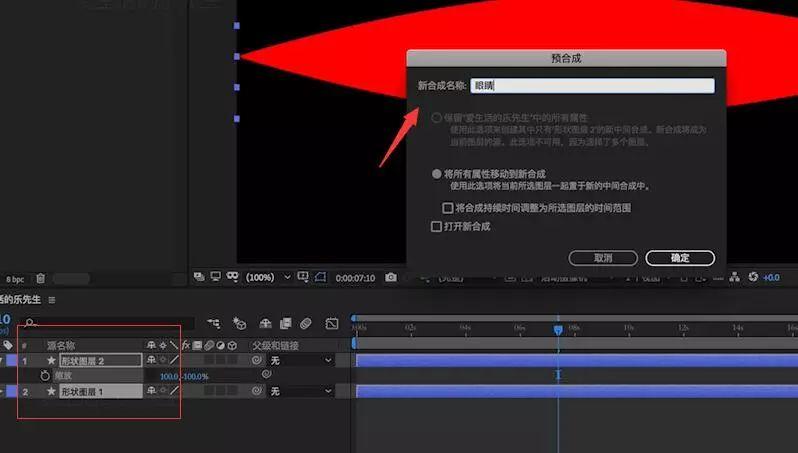Open parent dropdown for 形状图层 1
Screen dimensions: 798x453
[301, 392]
